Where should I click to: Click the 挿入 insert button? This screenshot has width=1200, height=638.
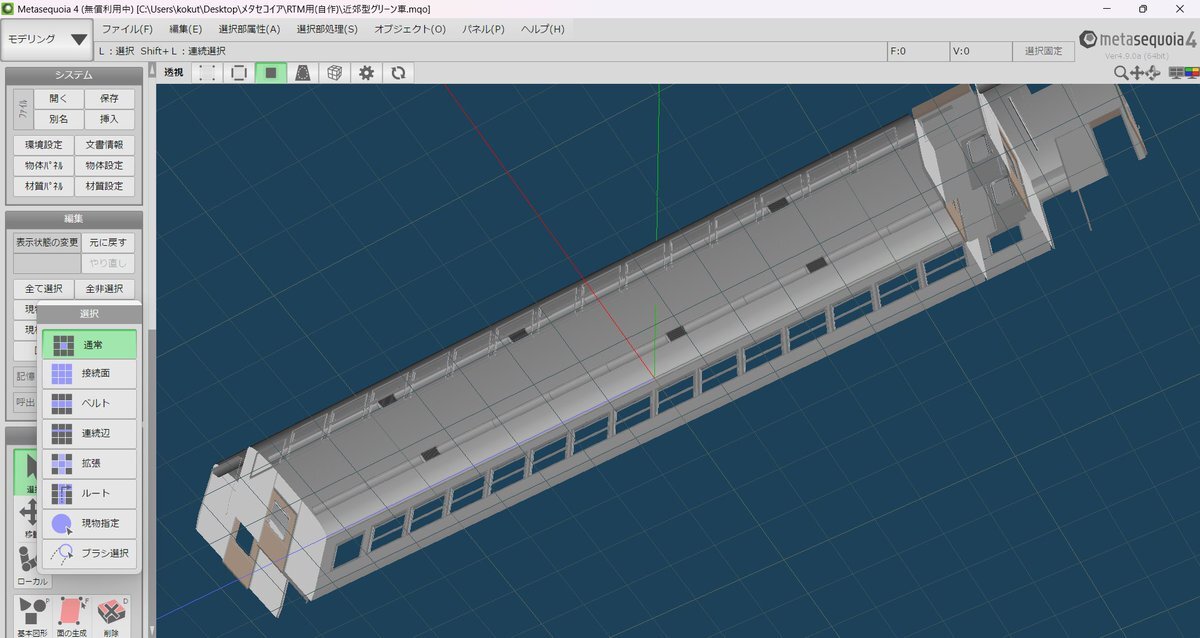pyautogui.click(x=109, y=120)
